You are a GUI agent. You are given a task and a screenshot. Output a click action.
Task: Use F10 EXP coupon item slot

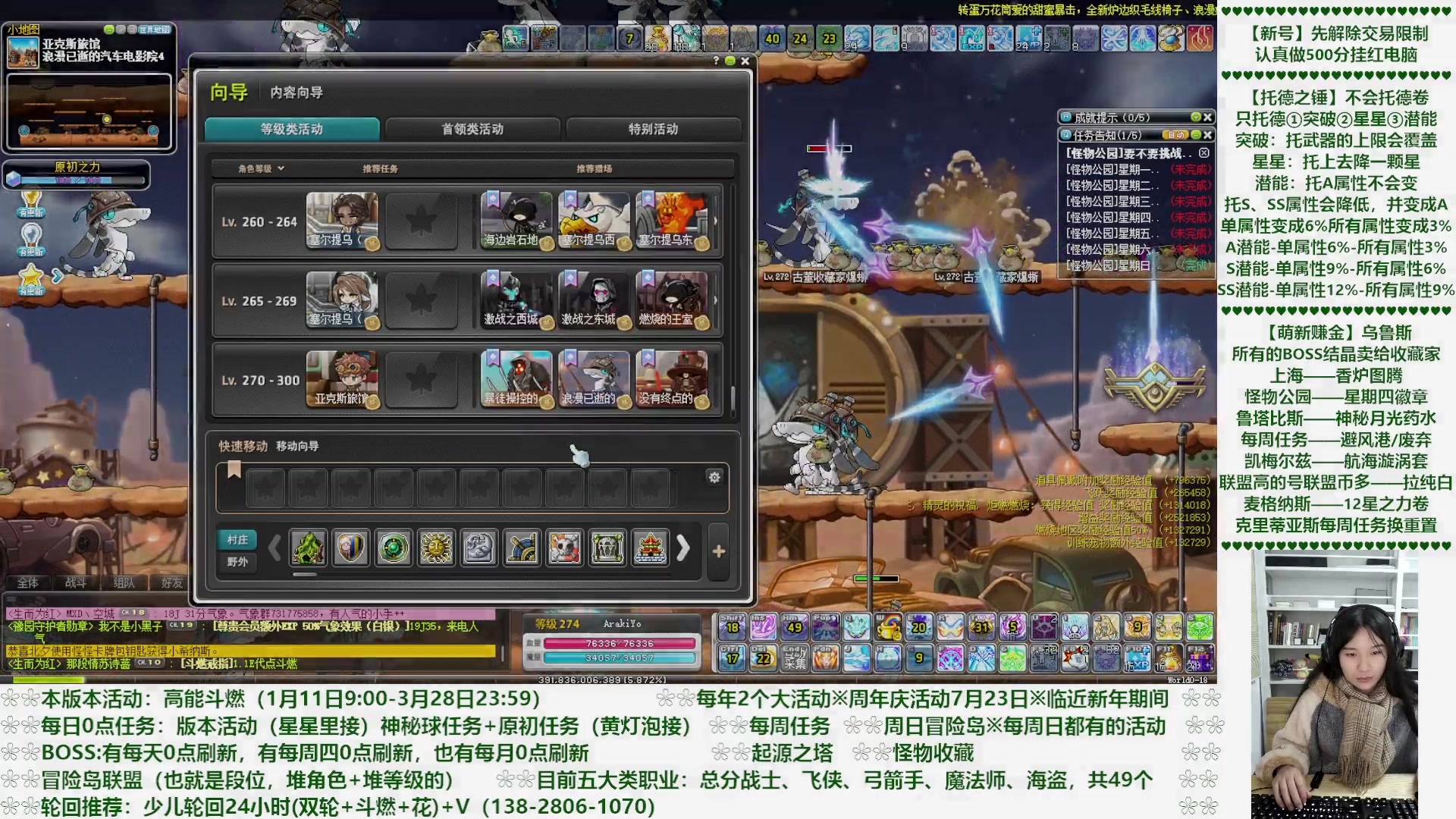[1137, 658]
